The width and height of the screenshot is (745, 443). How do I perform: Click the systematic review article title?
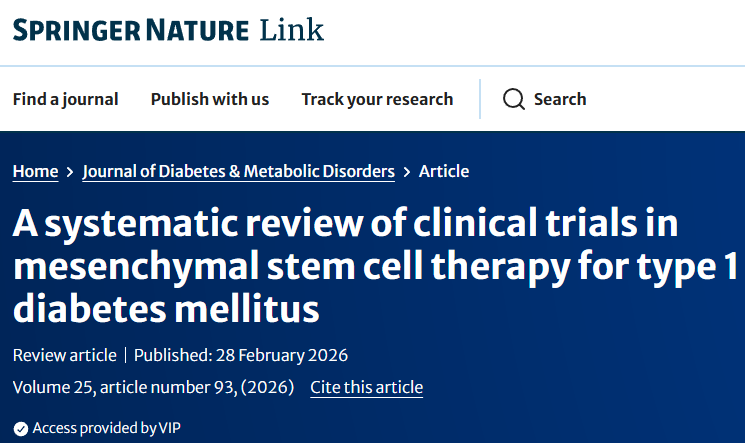click(345, 265)
